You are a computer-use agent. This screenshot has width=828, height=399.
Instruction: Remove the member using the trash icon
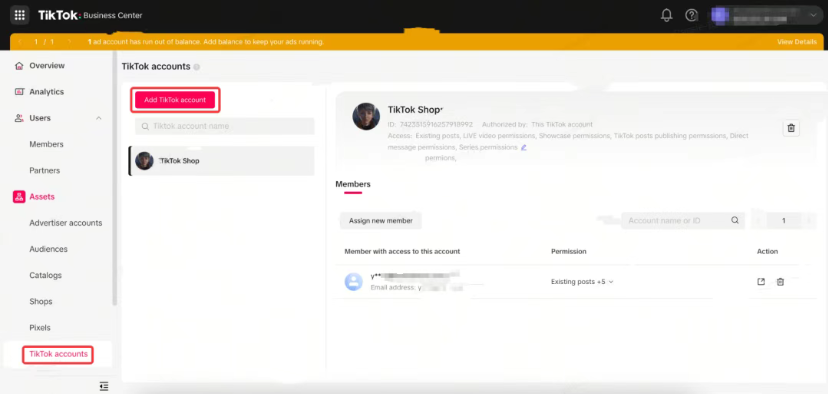coord(780,282)
